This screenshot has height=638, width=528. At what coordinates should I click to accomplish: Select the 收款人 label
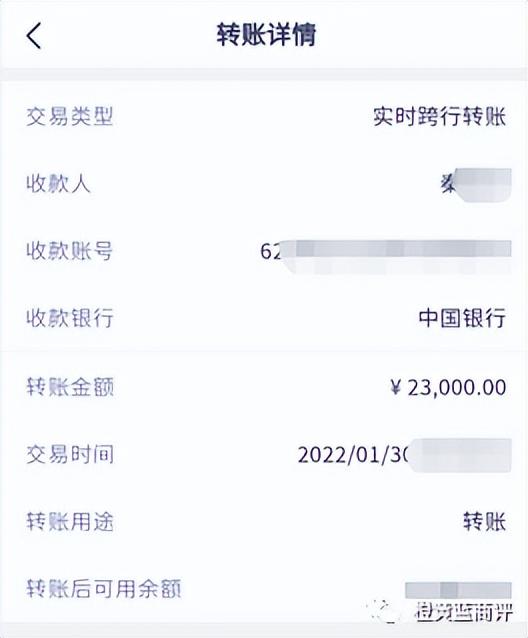pos(58,184)
